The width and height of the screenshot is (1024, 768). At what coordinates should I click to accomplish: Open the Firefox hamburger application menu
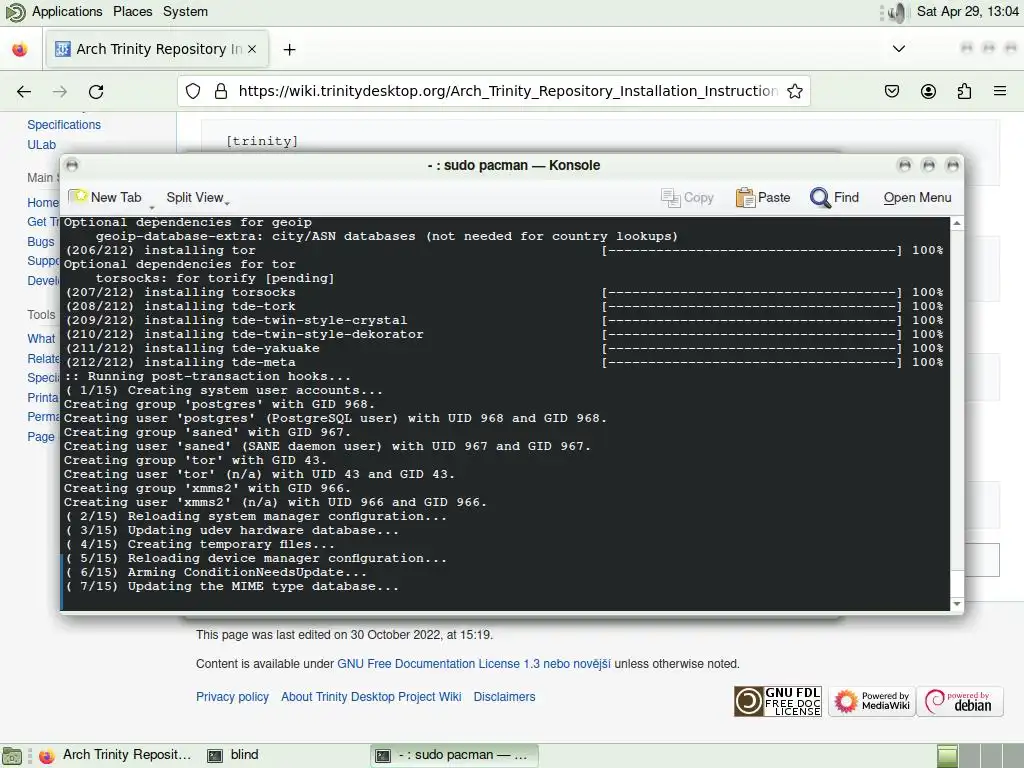click(1000, 91)
